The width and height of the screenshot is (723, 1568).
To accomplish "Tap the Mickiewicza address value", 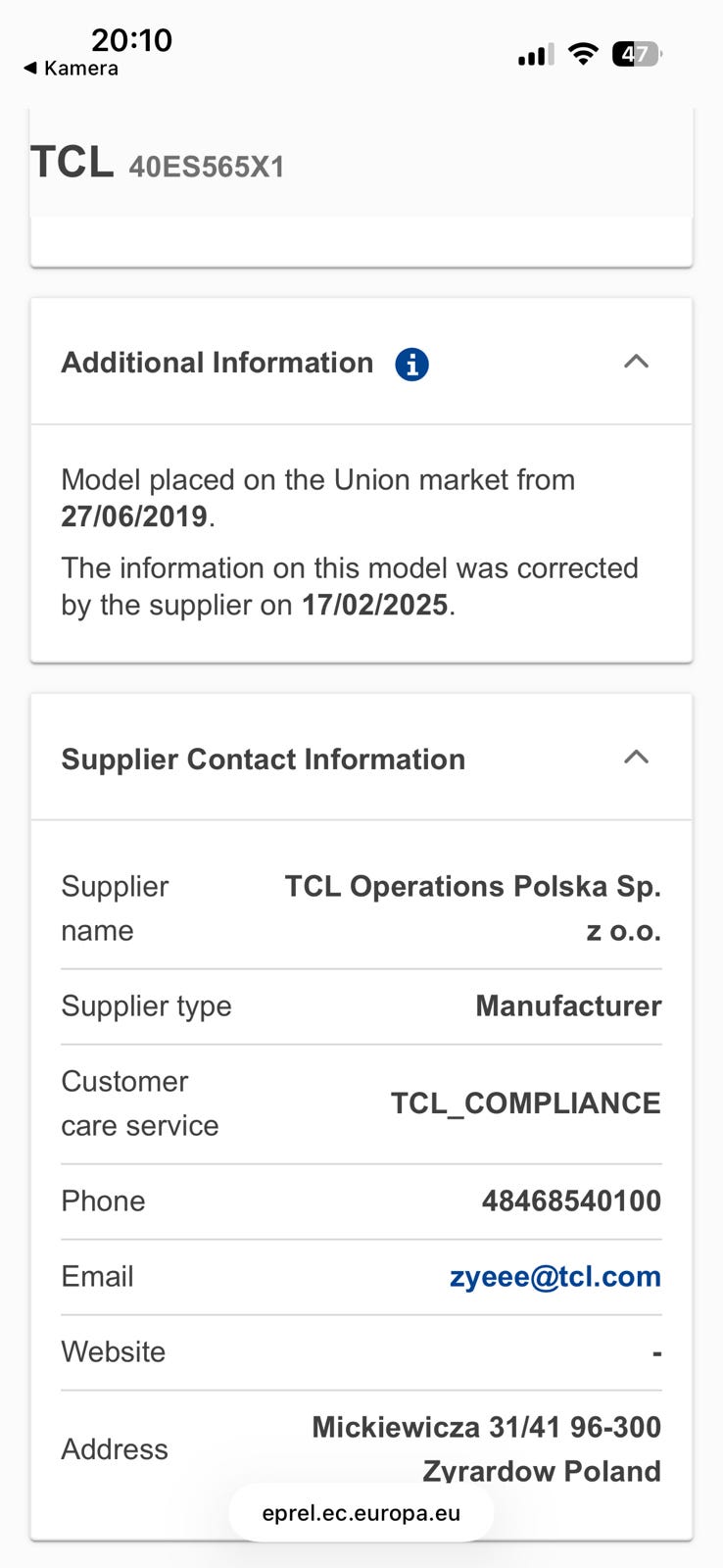I will [486, 1427].
